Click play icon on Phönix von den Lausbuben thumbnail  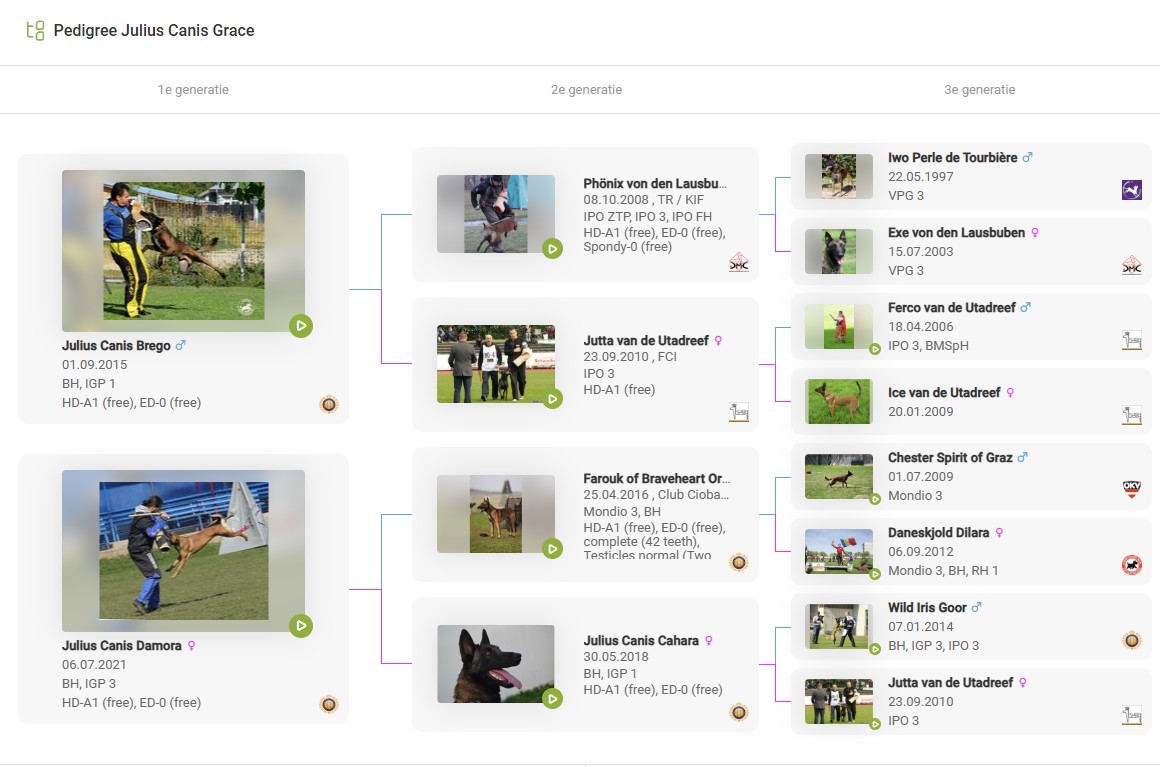point(552,248)
